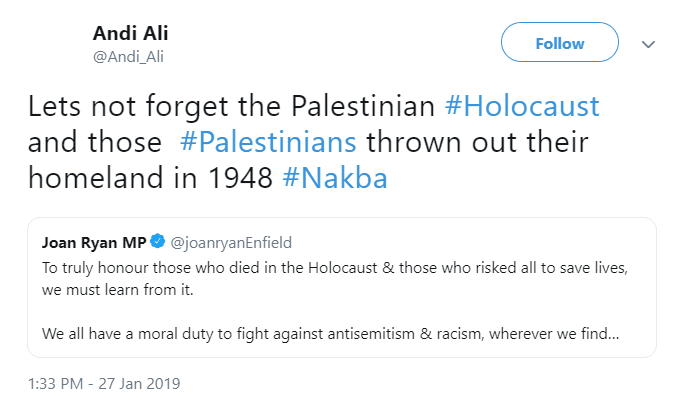Open the #Holocaust hashtag link
Screen dimensions: 679x405
522,106
